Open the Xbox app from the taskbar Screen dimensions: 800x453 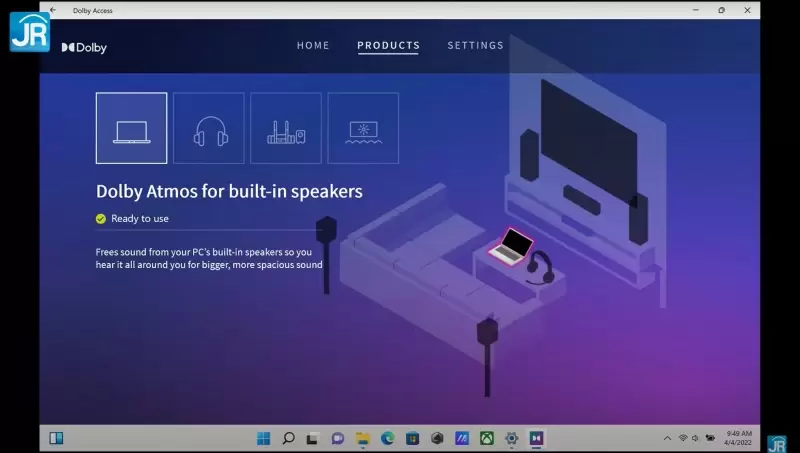487,438
